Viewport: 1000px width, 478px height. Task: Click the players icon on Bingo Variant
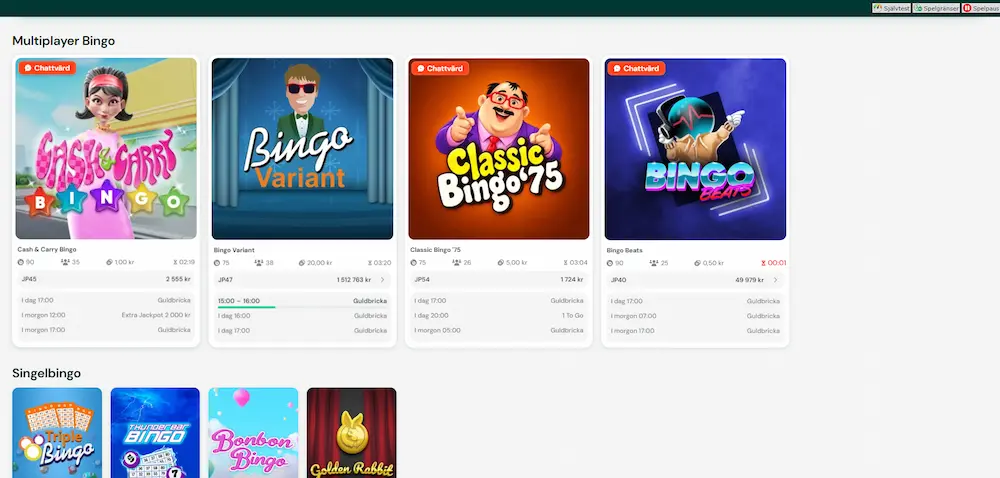[259, 263]
